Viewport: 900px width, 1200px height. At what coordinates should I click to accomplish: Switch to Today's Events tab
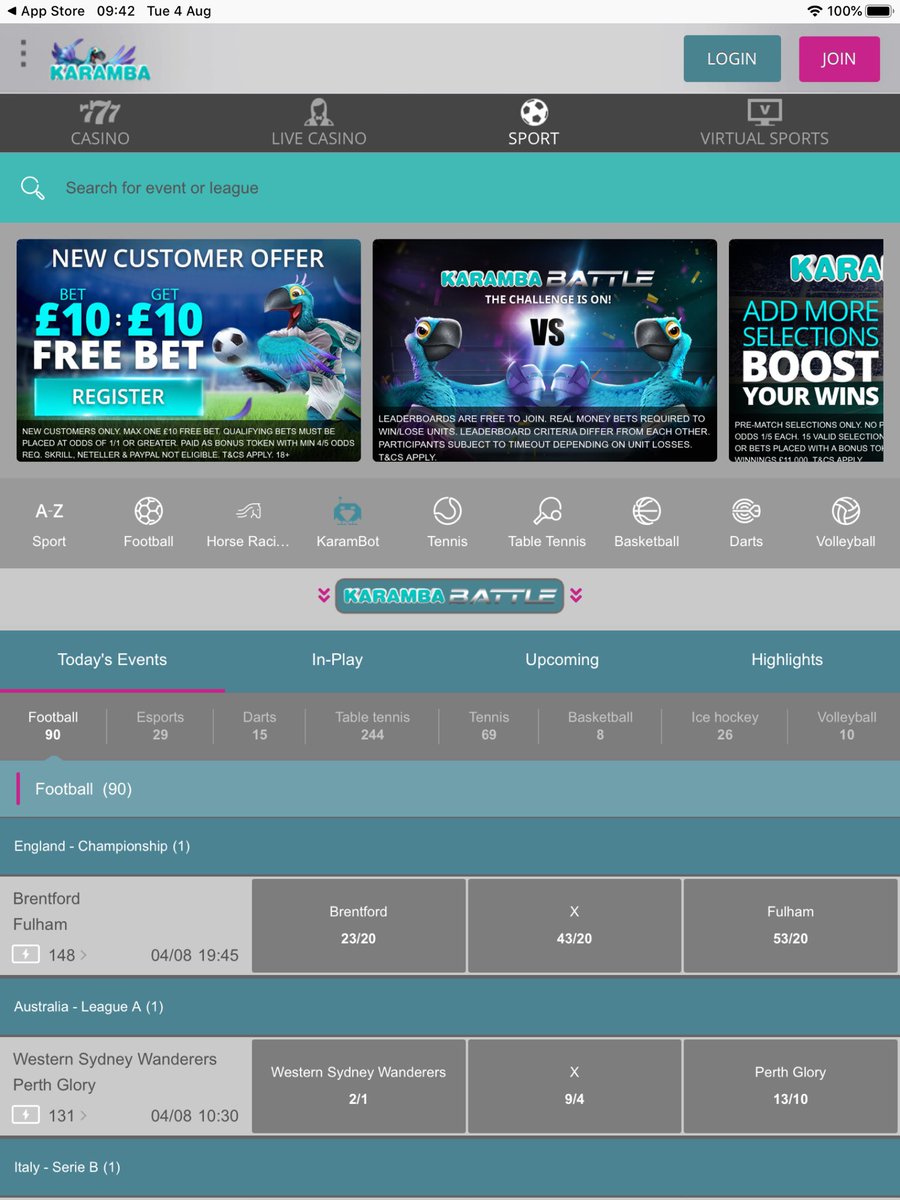coord(112,660)
